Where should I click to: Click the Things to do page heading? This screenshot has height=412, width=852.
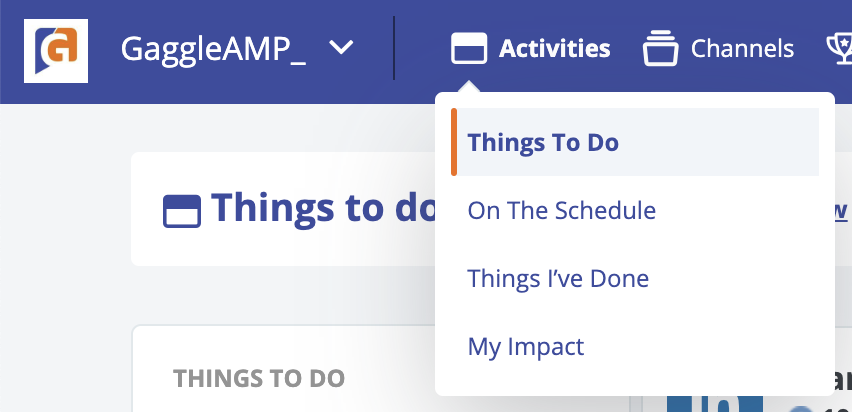323,208
